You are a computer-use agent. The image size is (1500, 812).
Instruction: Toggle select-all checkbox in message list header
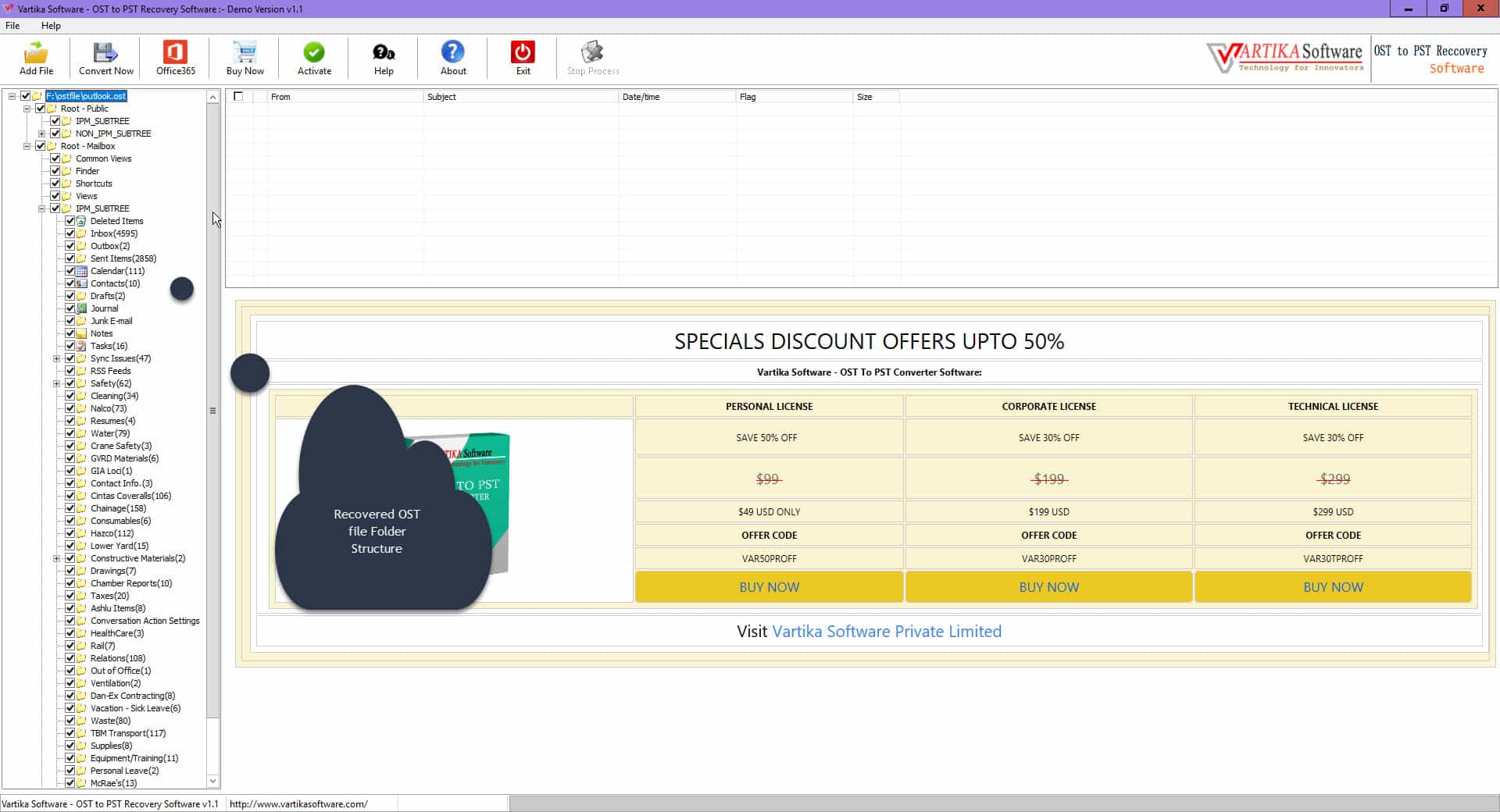coord(238,96)
